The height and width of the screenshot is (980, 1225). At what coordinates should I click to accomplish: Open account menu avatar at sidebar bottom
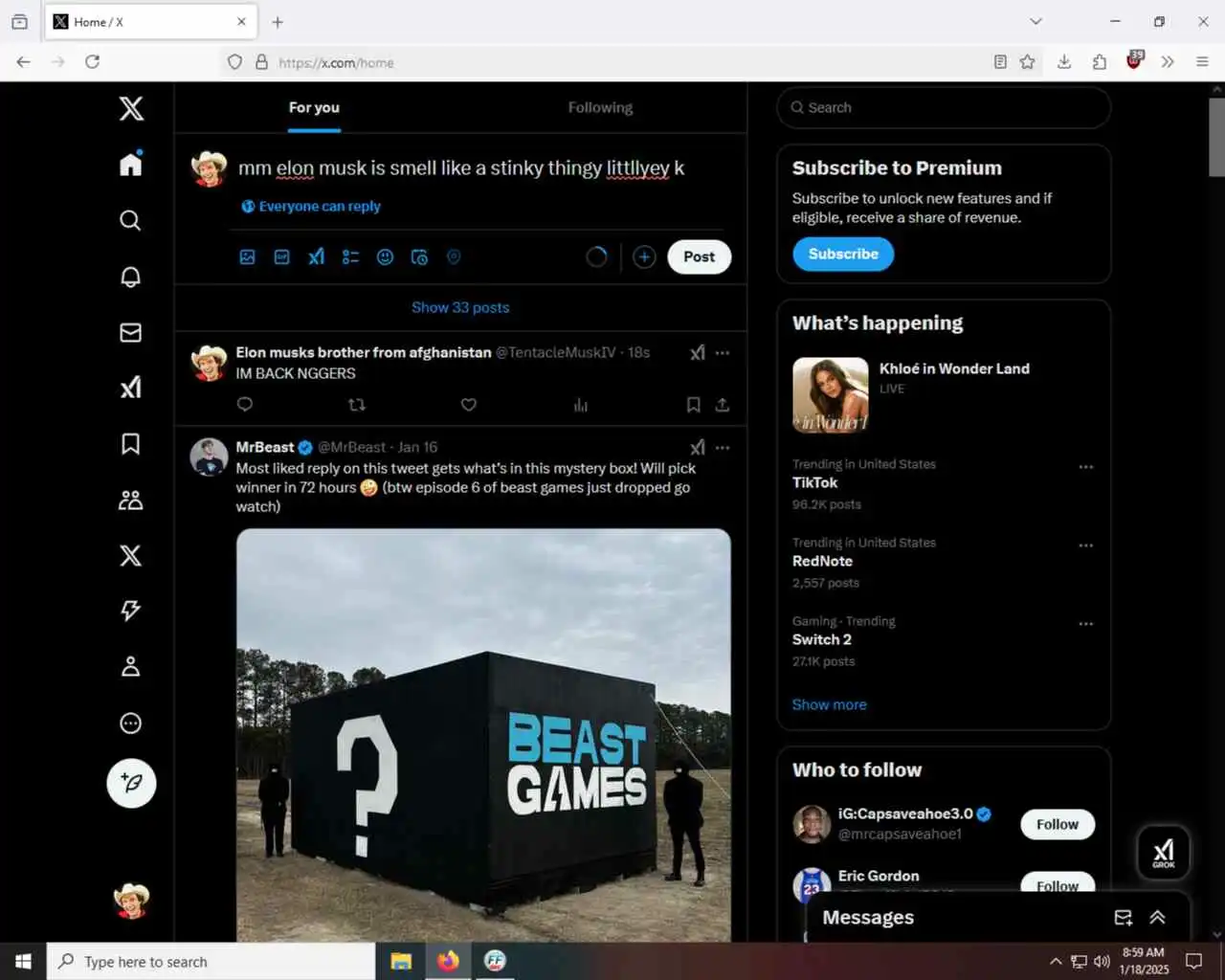click(x=131, y=901)
